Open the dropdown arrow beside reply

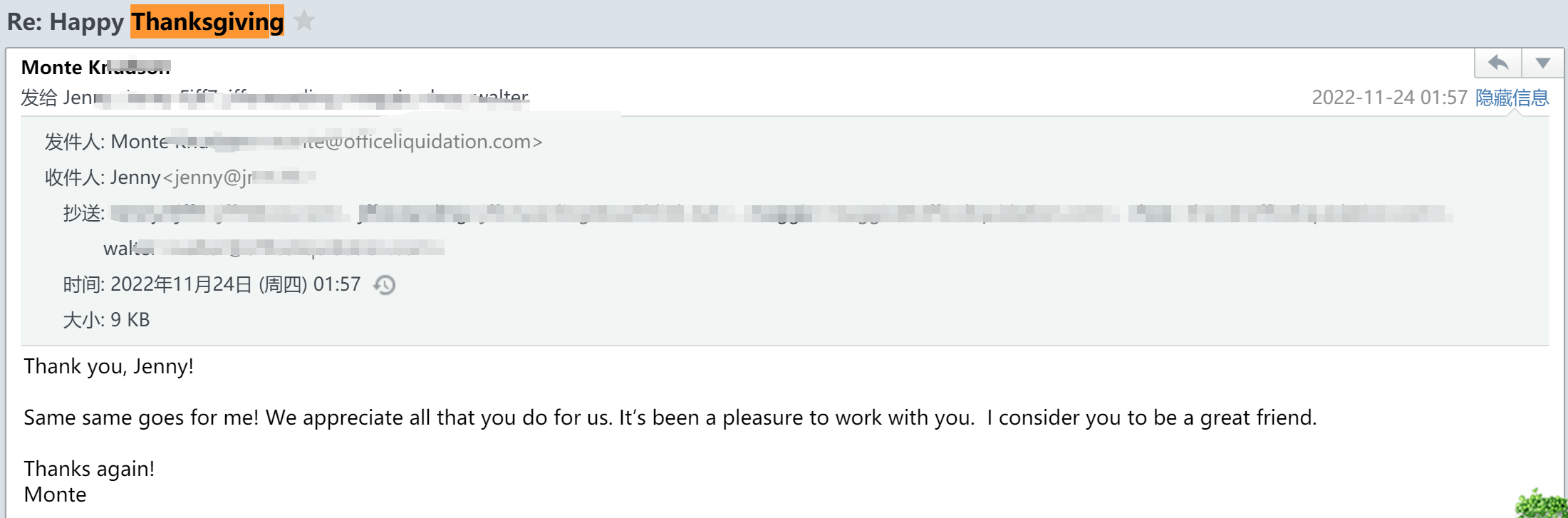pos(1542,63)
